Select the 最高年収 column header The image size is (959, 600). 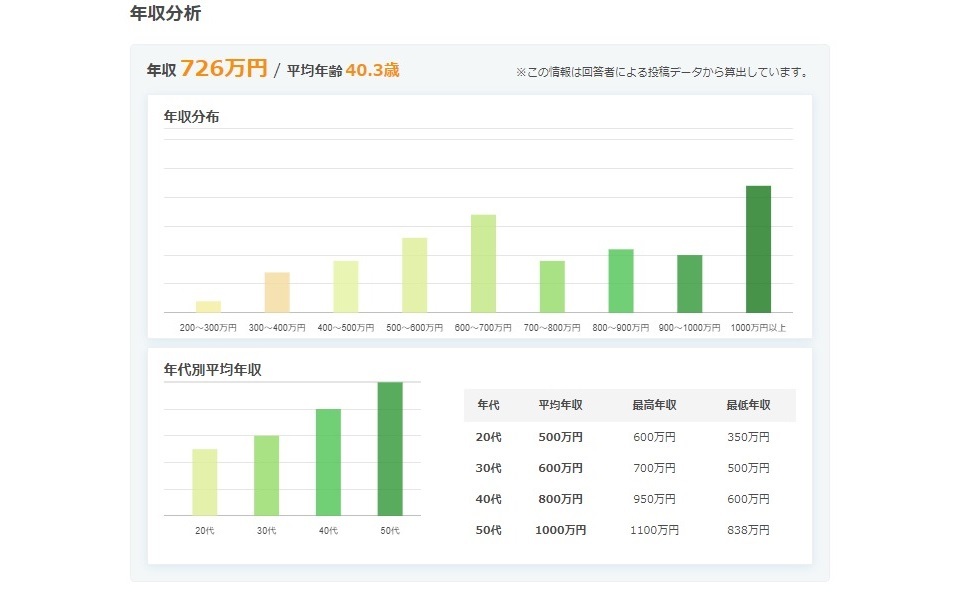pos(655,404)
